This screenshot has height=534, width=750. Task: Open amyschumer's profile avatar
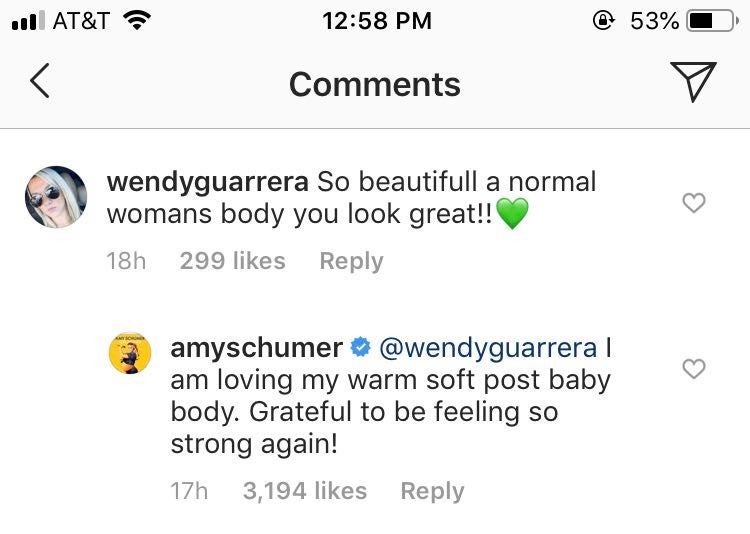tap(129, 353)
